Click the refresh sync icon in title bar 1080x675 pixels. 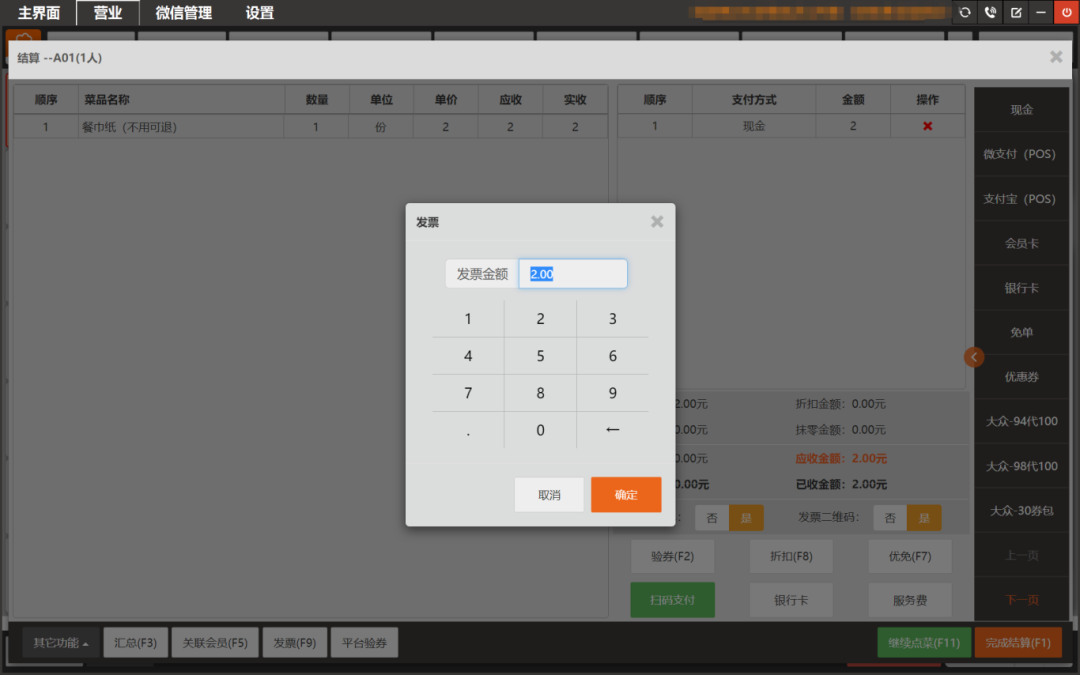click(965, 13)
